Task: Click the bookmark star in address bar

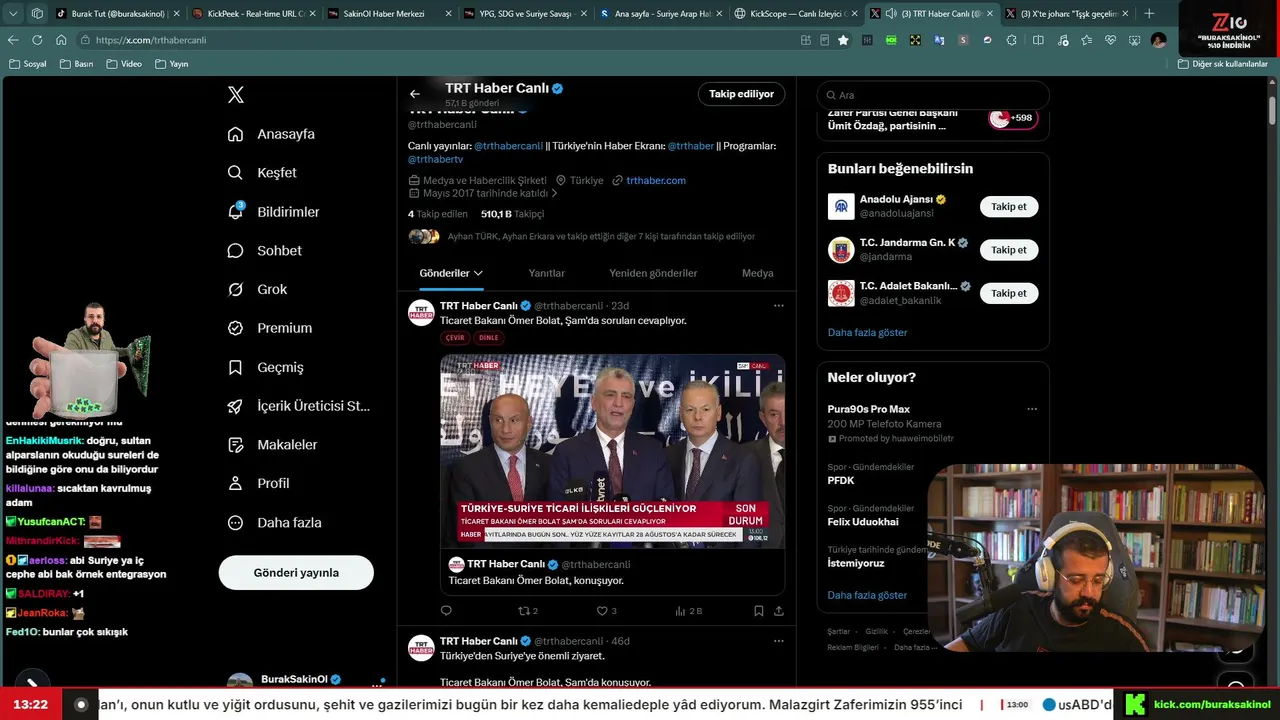Action: (x=843, y=40)
